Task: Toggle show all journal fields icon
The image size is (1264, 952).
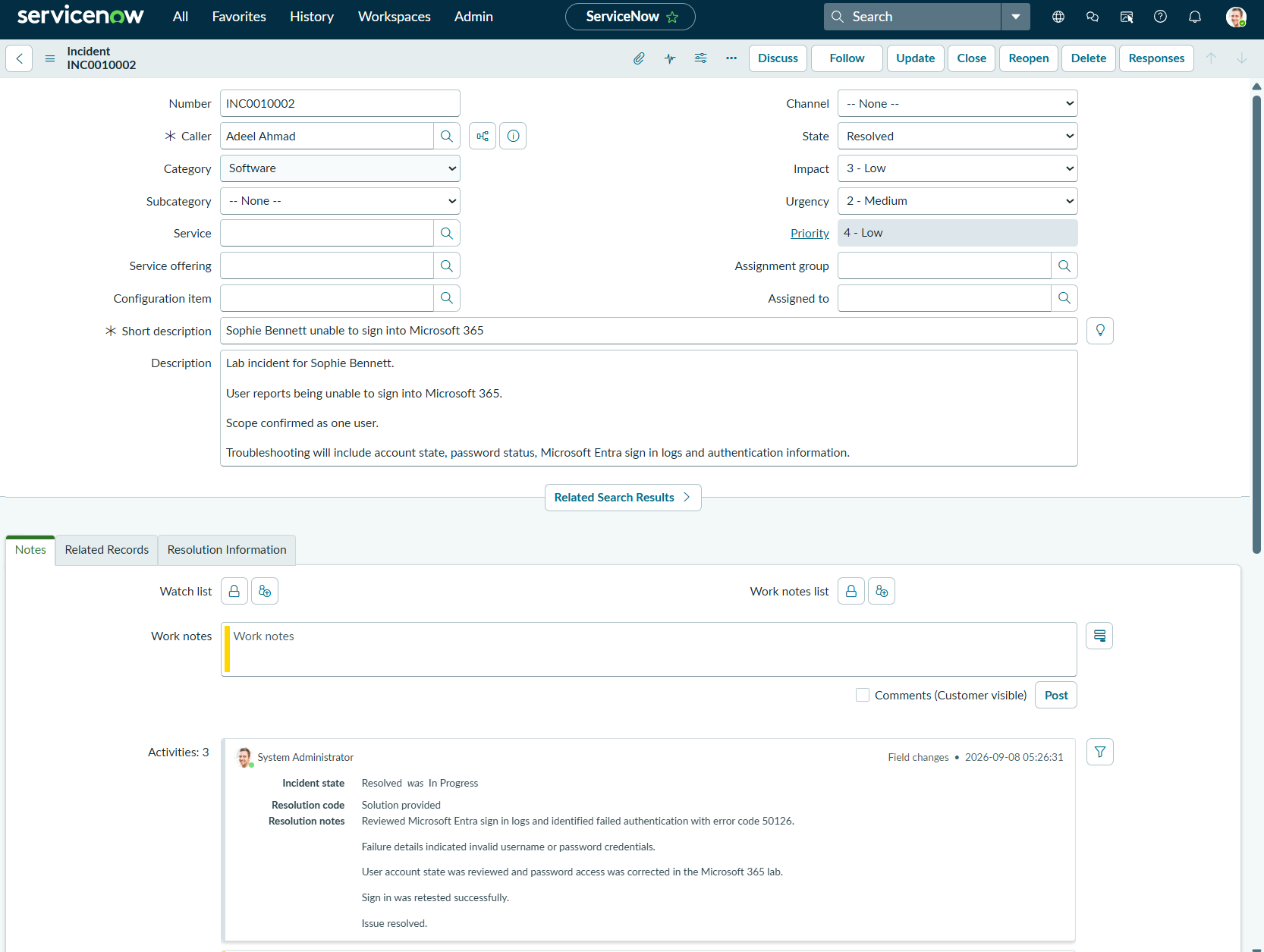Action: (x=1099, y=636)
